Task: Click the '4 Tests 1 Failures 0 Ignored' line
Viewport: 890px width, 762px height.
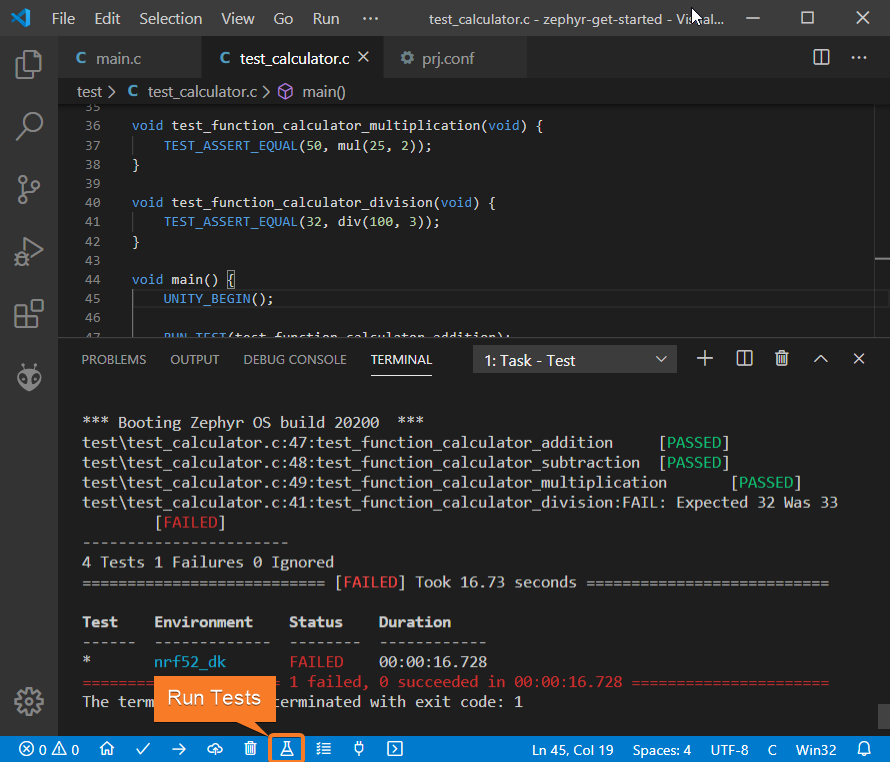Action: [208, 562]
